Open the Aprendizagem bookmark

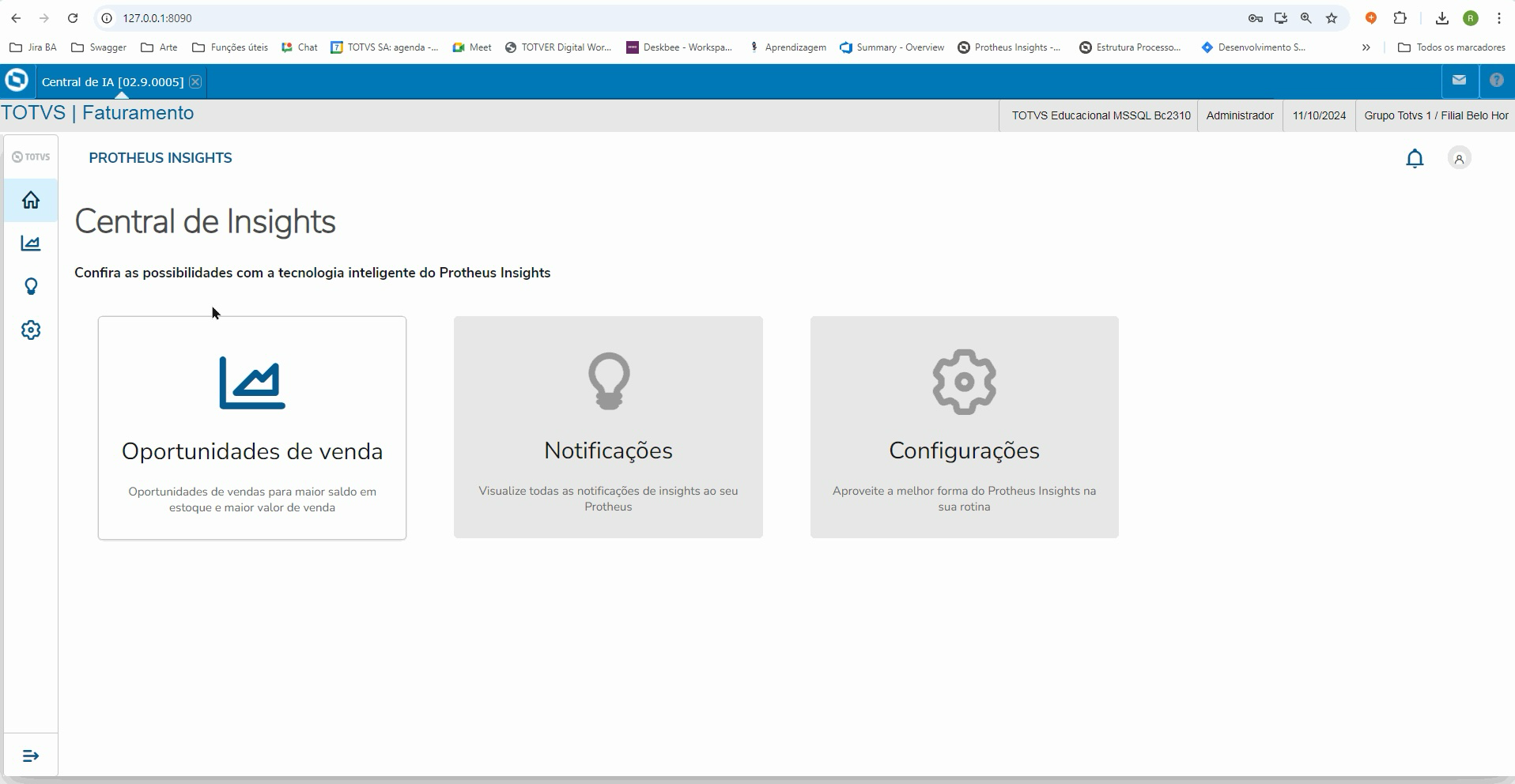[x=787, y=47]
